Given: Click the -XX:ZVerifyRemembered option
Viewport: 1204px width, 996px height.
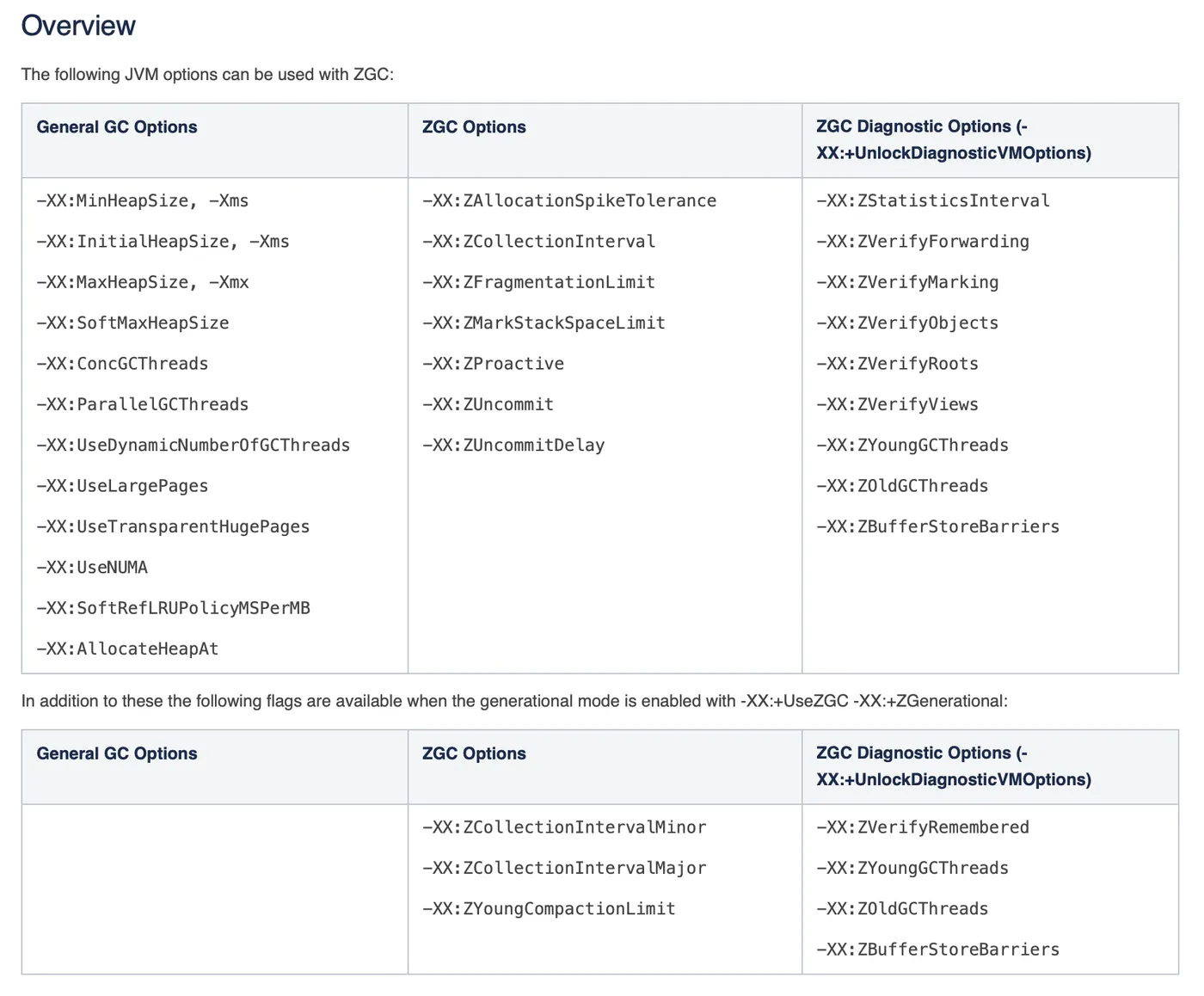Looking at the screenshot, I should 923,827.
